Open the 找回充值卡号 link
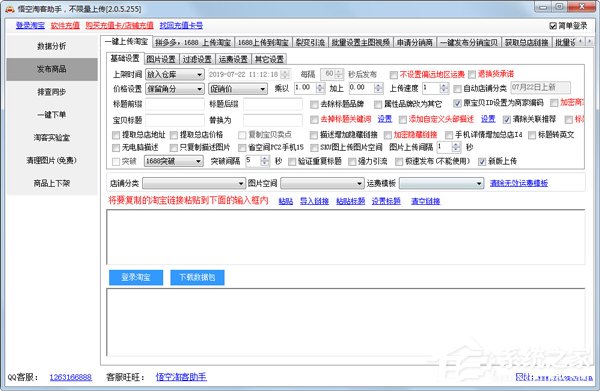This screenshot has width=600, height=391. (x=181, y=26)
